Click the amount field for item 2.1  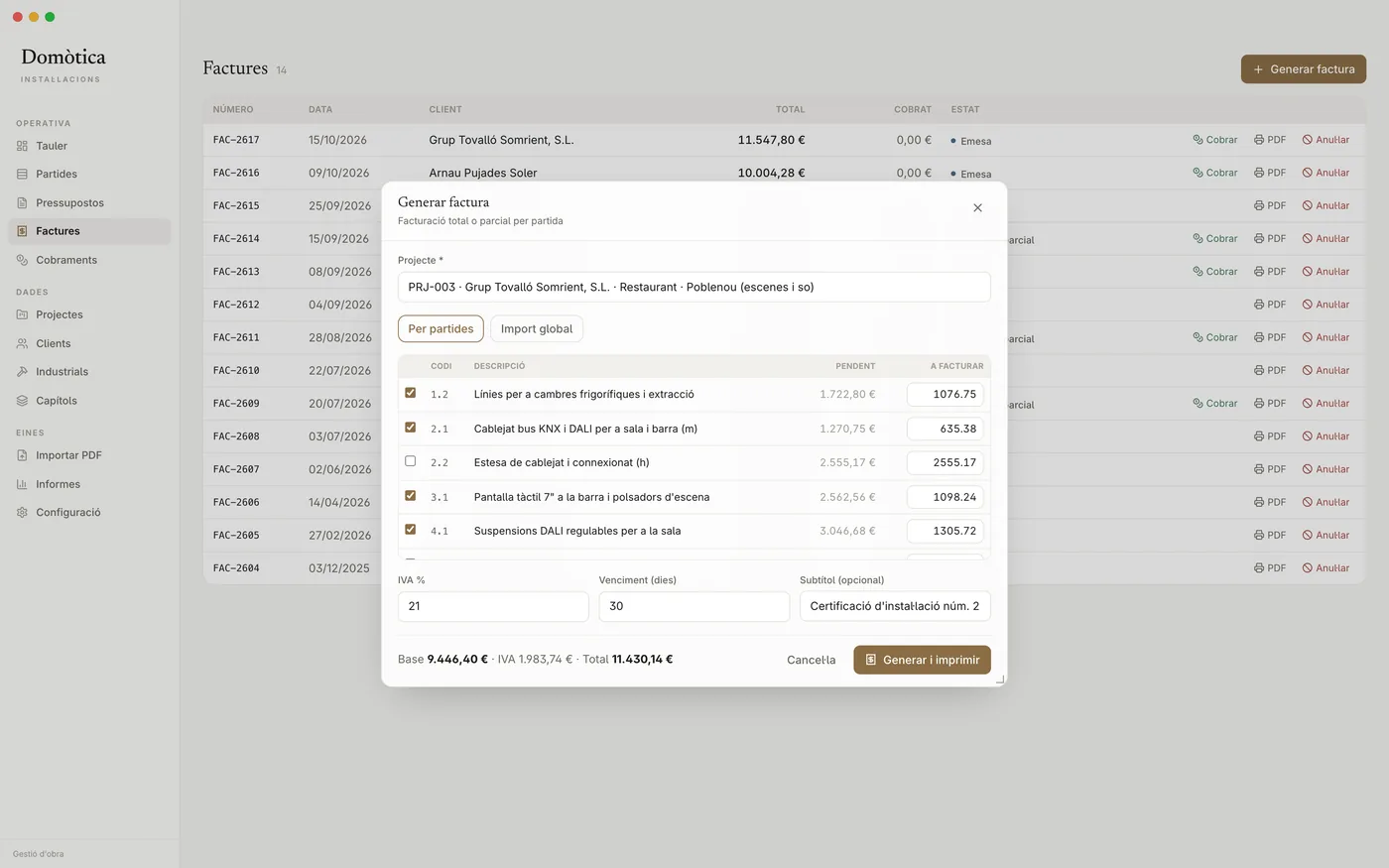[946, 429]
